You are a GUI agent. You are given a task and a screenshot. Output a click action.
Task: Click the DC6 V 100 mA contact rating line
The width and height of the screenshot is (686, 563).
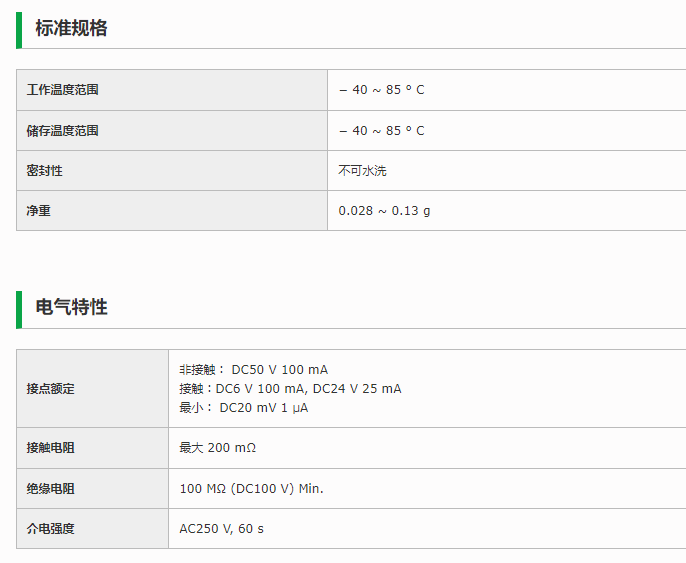[290, 389]
